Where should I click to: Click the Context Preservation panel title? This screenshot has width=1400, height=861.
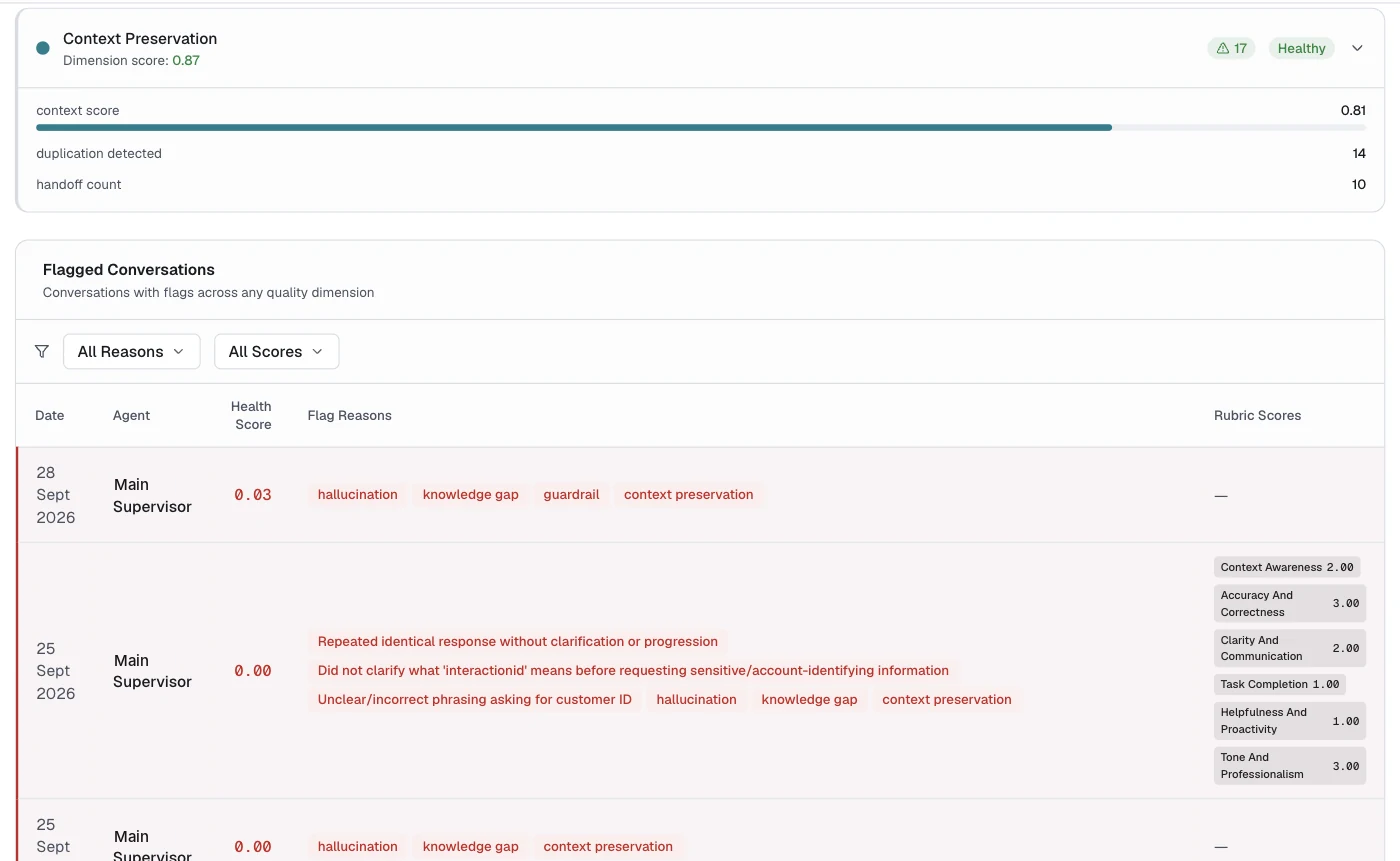(x=140, y=39)
